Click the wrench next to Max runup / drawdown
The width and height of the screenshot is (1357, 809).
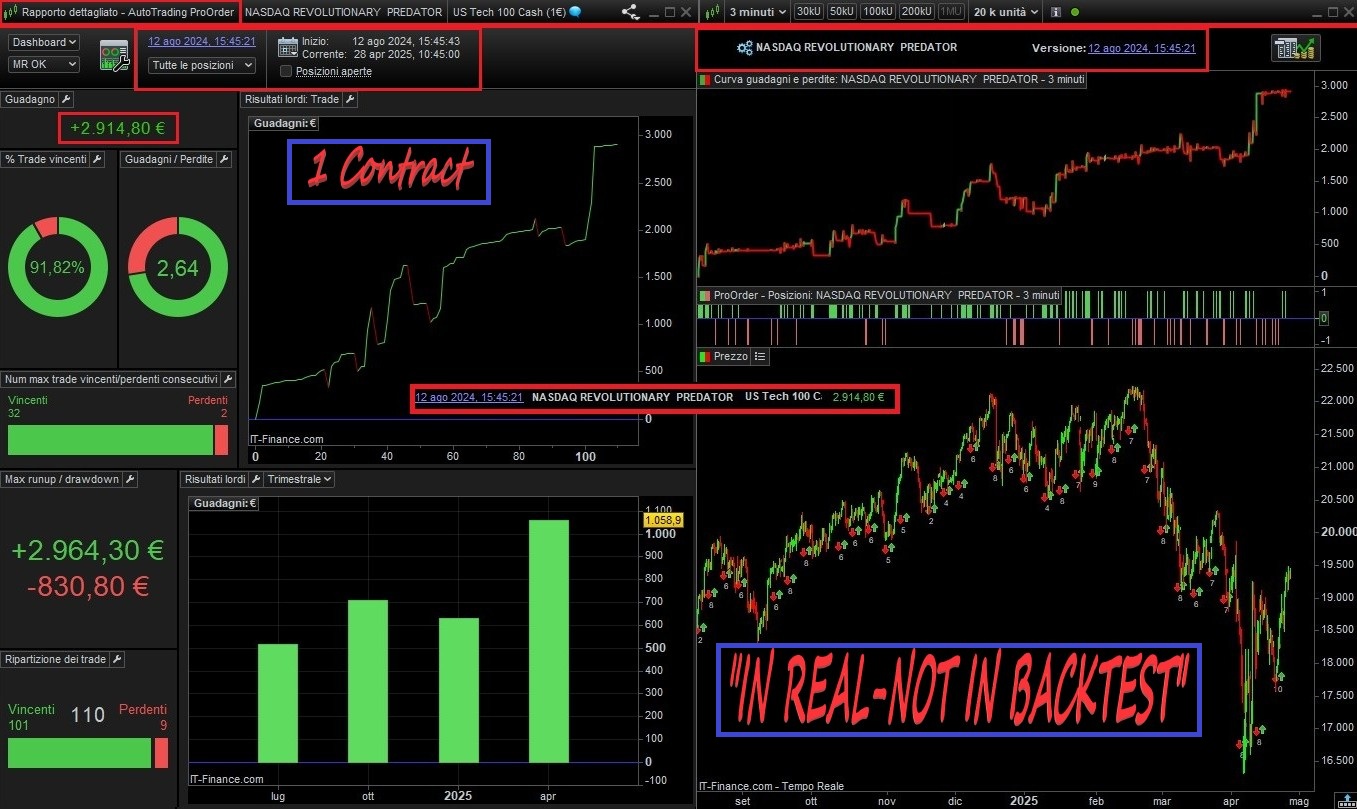[x=130, y=479]
